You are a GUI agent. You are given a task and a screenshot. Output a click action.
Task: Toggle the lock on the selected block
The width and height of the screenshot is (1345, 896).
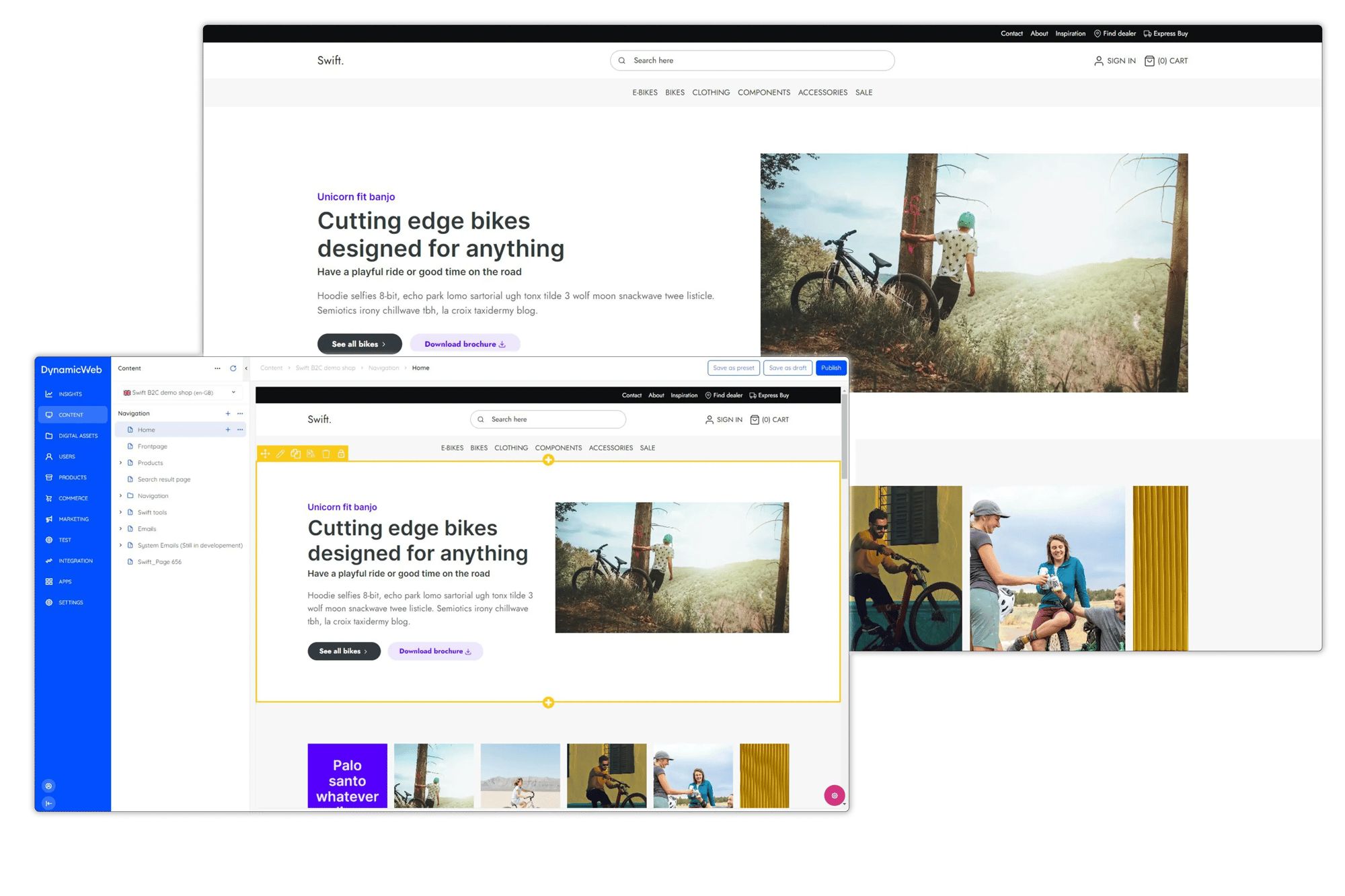pyautogui.click(x=342, y=454)
